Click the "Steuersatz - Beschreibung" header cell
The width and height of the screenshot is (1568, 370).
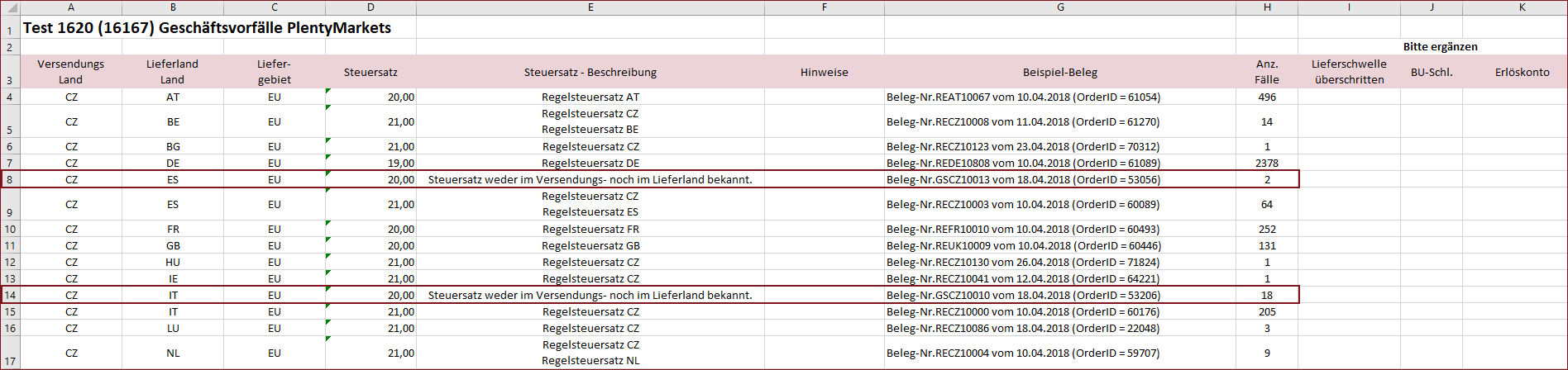(590, 72)
